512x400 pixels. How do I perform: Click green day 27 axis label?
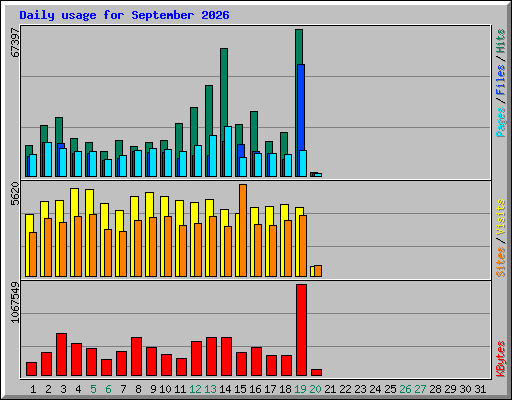click(x=420, y=389)
